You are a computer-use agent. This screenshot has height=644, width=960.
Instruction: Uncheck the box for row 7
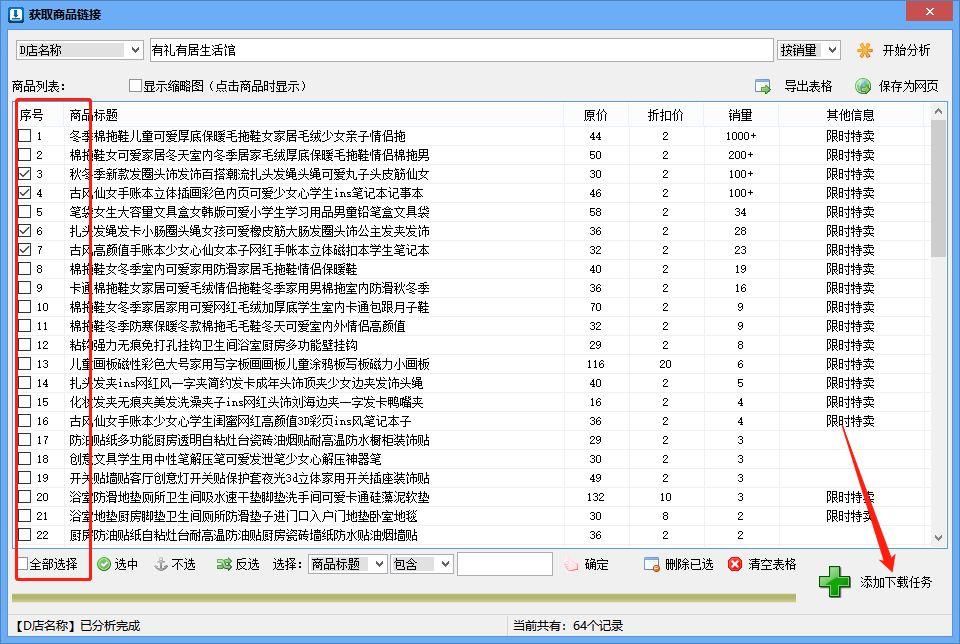click(x=24, y=250)
